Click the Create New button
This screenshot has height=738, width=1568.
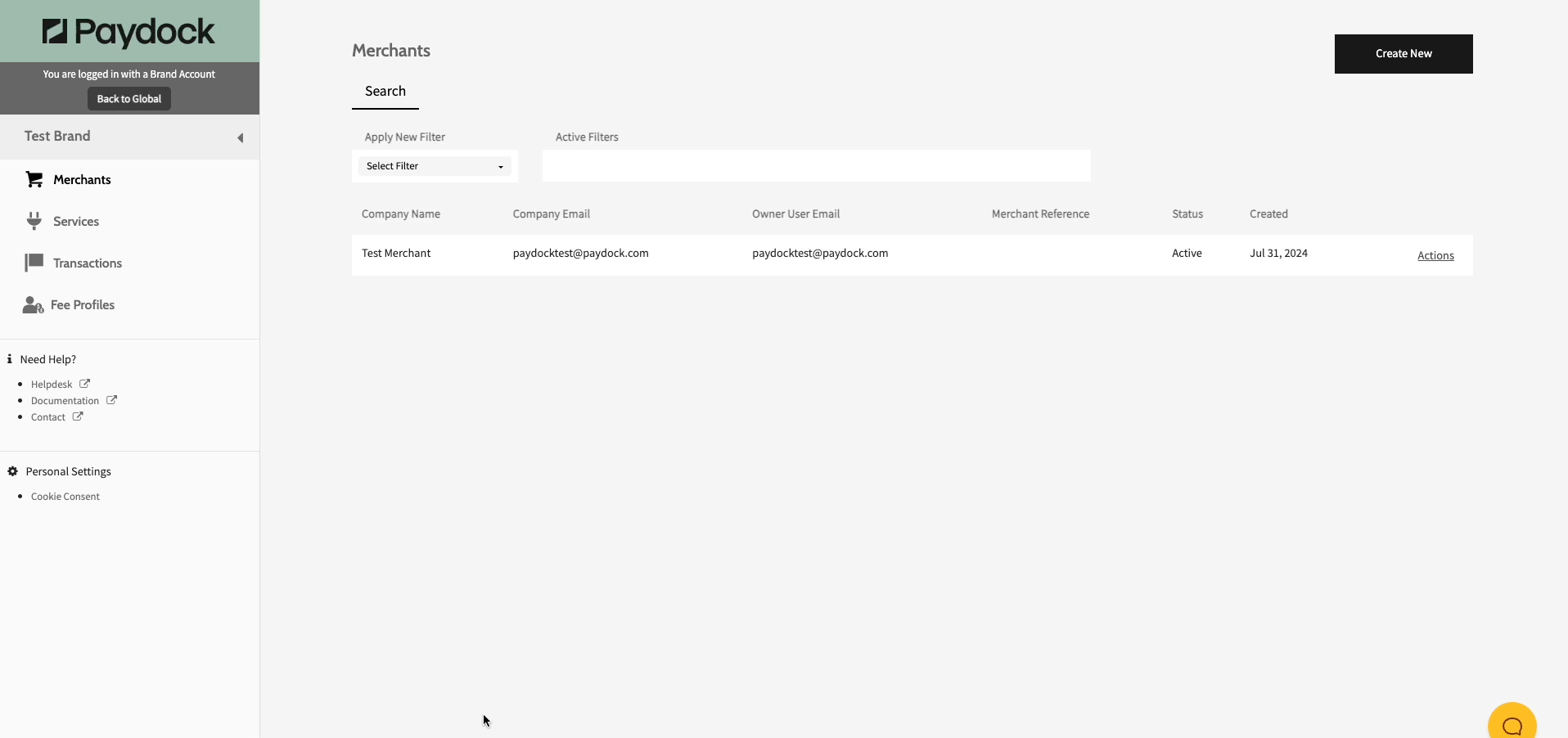tap(1404, 54)
